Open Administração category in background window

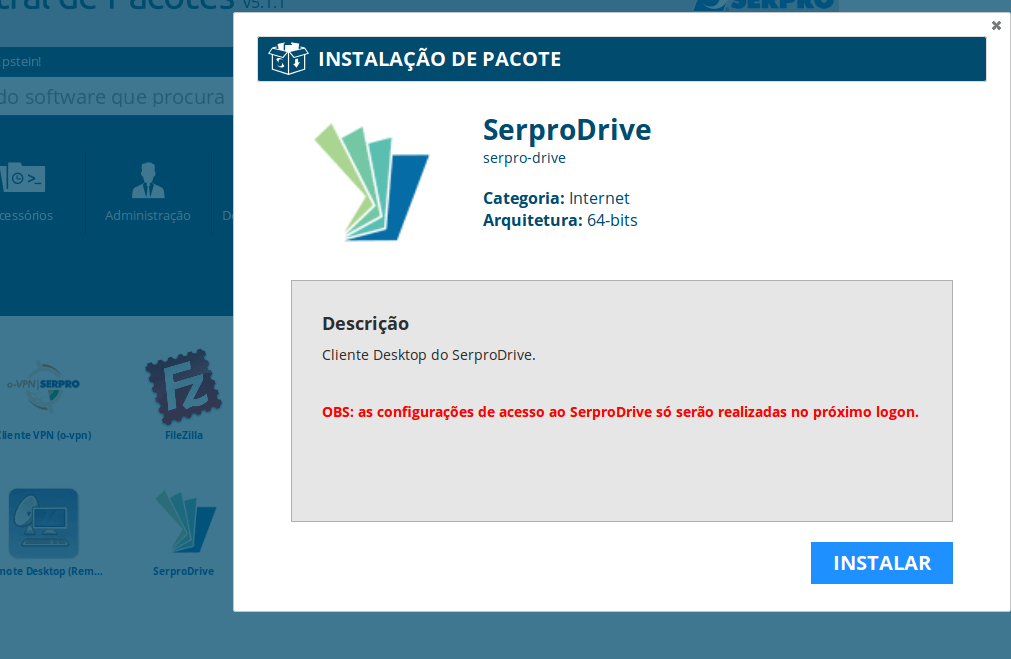[148, 192]
